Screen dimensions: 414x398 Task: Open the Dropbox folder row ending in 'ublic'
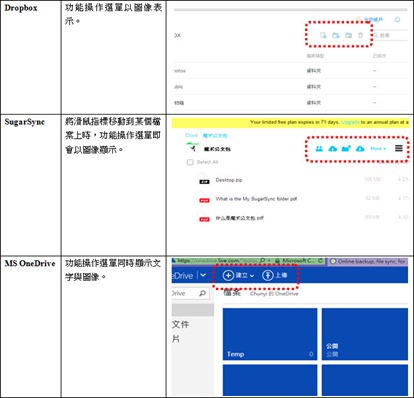tap(291, 87)
